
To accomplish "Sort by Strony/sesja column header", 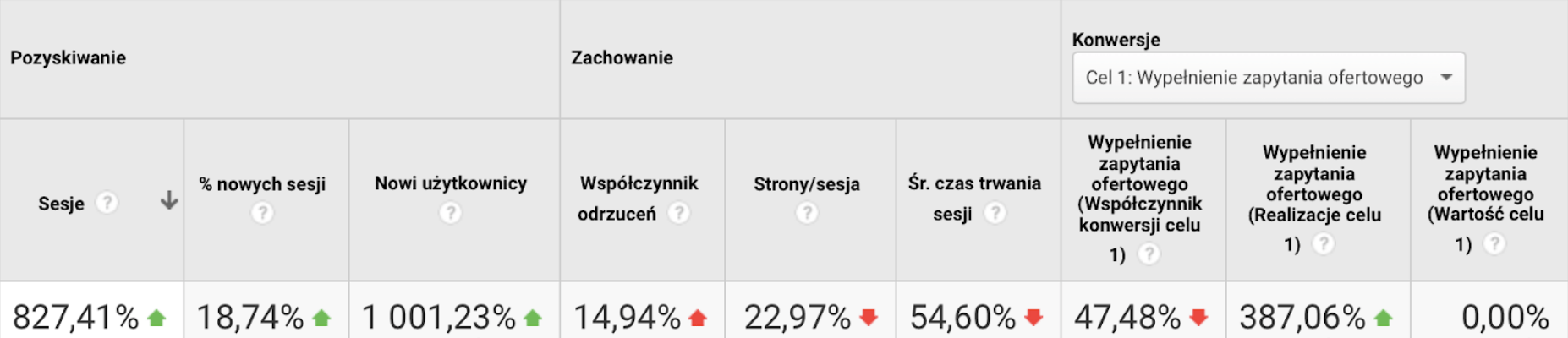I will 807,184.
